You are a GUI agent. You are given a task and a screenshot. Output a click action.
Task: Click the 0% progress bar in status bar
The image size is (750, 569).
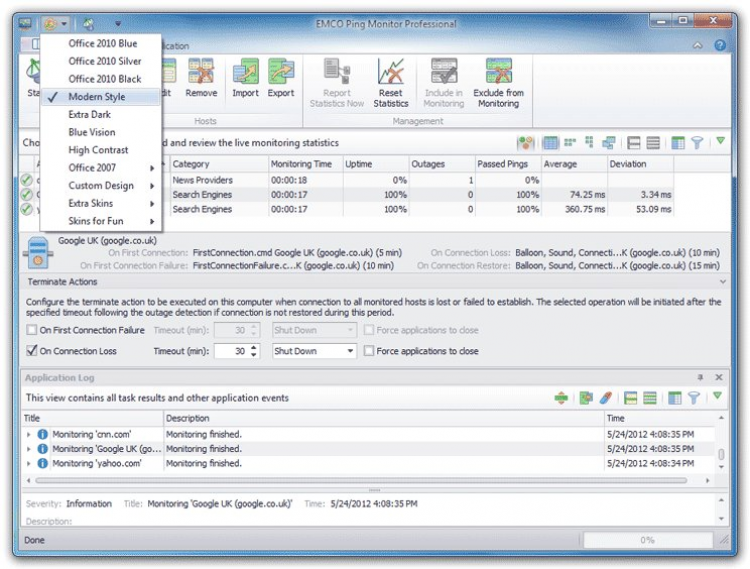(648, 540)
